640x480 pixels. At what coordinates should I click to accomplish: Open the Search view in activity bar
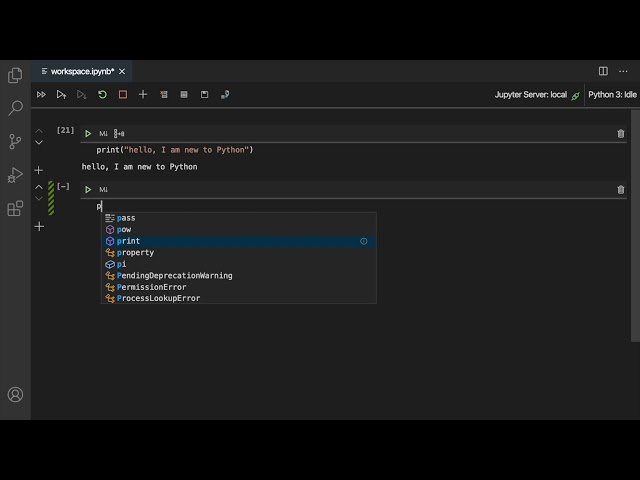click(x=16, y=108)
